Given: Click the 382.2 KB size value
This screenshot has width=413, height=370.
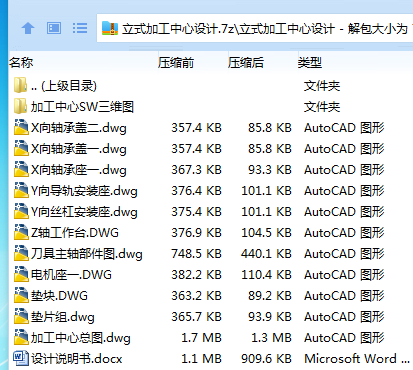Looking at the screenshot, I should (196, 275).
